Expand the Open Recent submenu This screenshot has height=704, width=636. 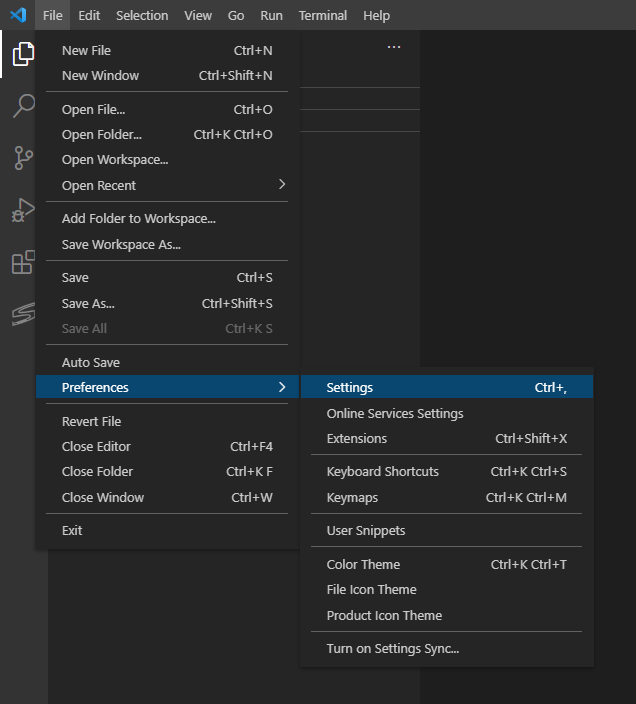(281, 185)
